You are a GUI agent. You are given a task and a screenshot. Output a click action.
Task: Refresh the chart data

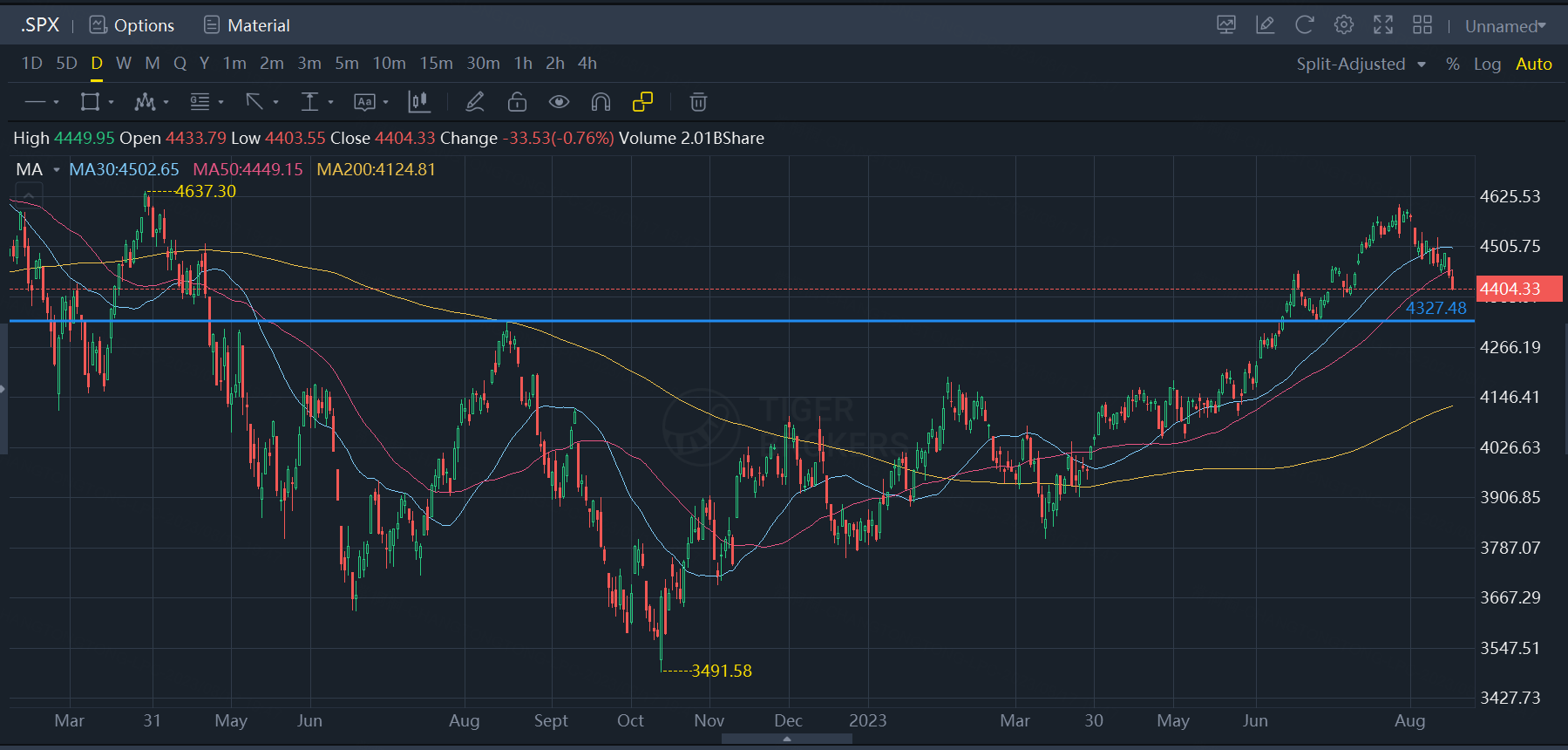[1305, 25]
